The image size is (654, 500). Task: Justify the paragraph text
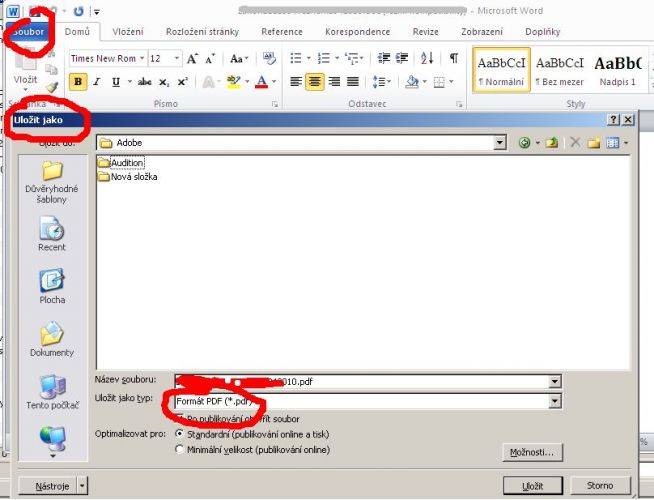(x=353, y=81)
